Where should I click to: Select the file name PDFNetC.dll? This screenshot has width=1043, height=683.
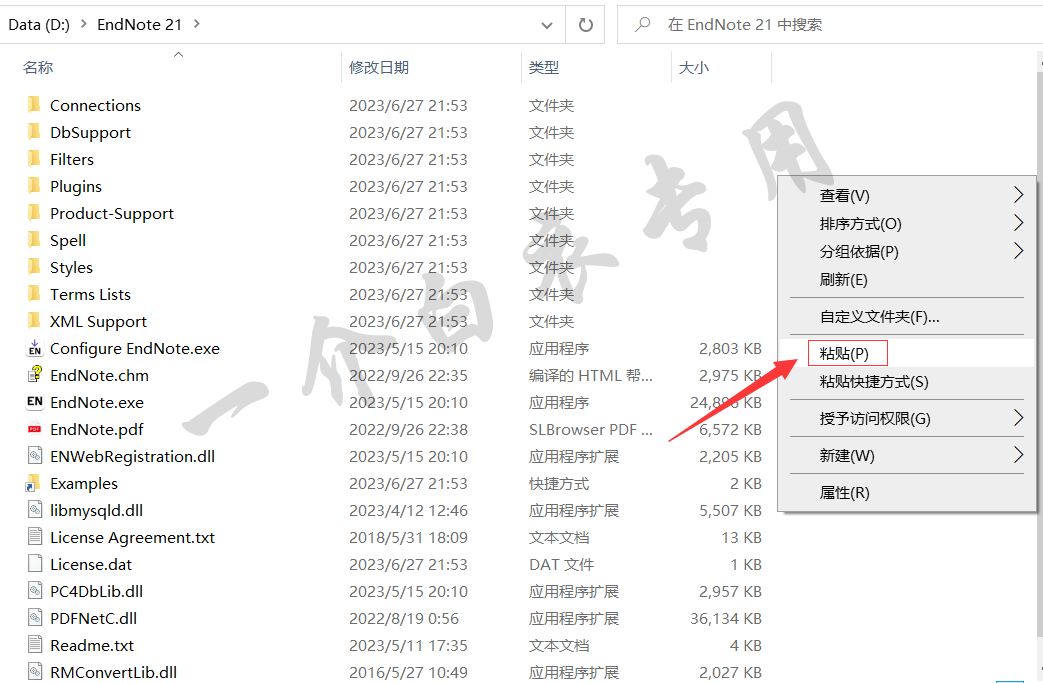coord(94,618)
